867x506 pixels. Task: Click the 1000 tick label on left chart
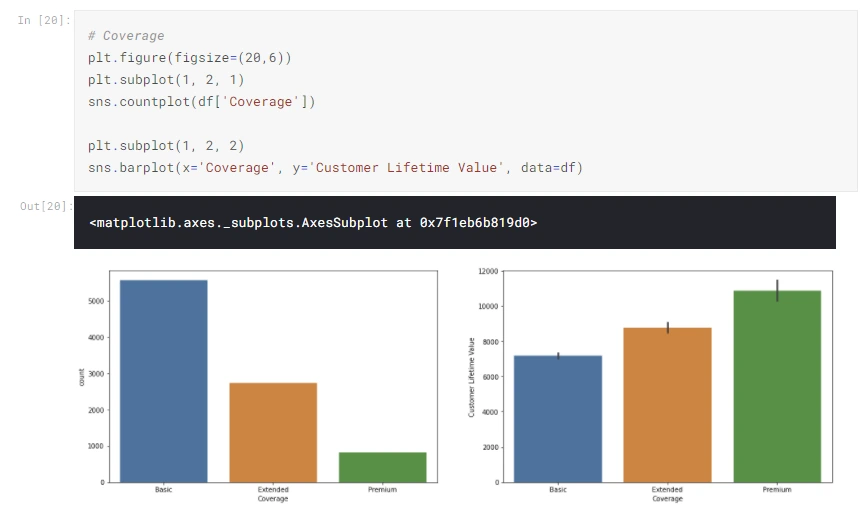coord(96,446)
